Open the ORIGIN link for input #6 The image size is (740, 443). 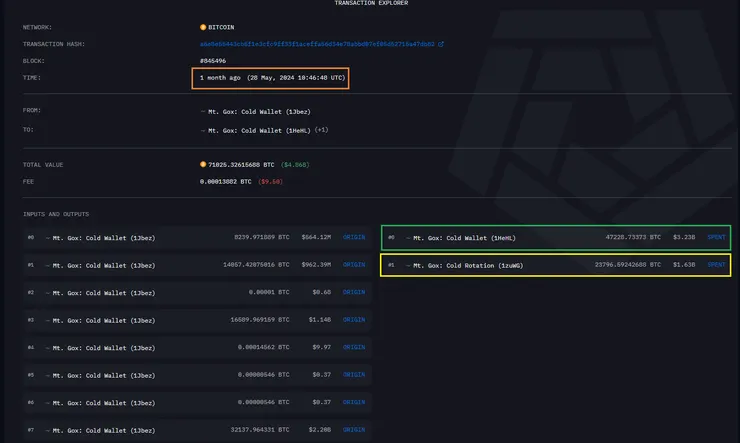(x=354, y=402)
